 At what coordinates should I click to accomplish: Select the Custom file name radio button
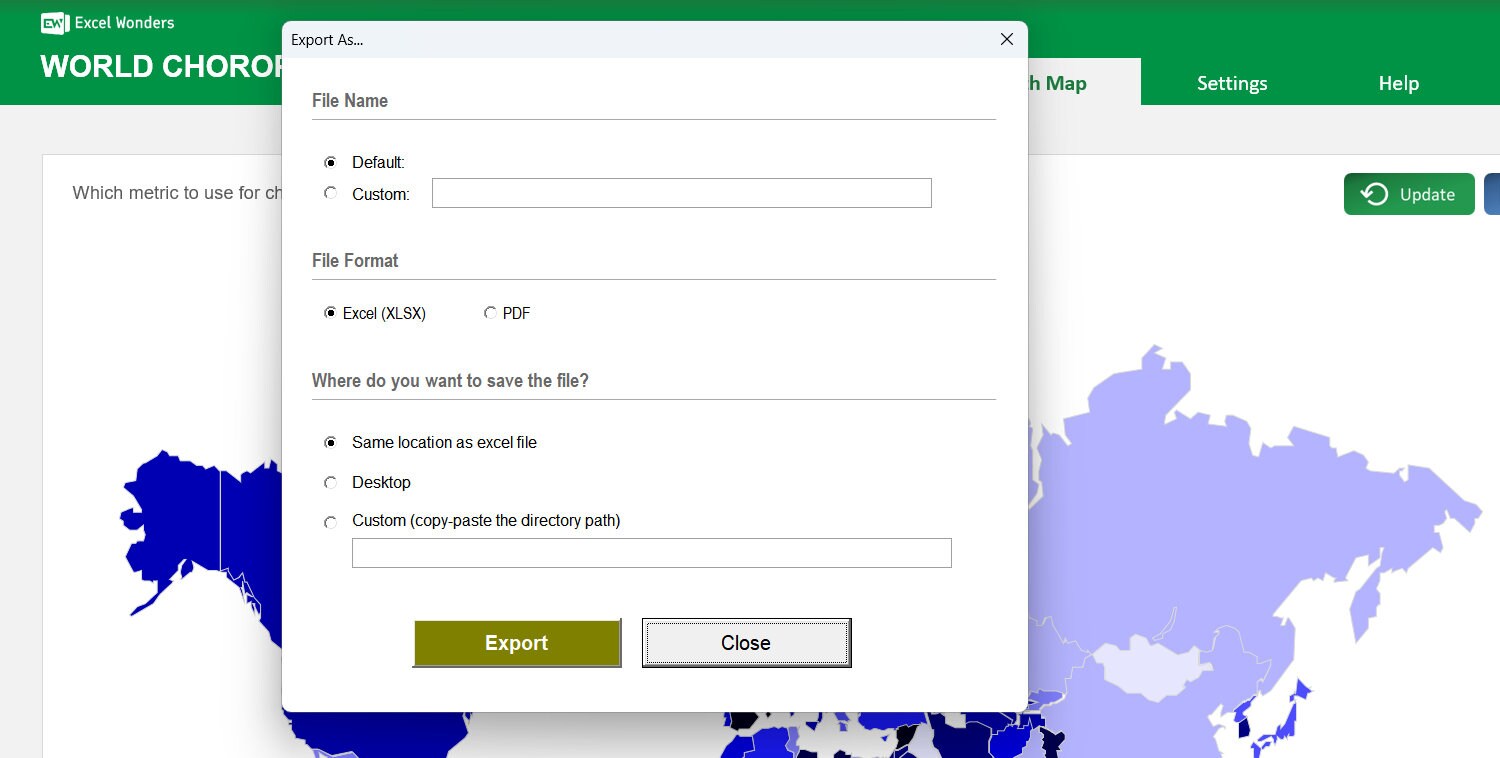pos(330,192)
